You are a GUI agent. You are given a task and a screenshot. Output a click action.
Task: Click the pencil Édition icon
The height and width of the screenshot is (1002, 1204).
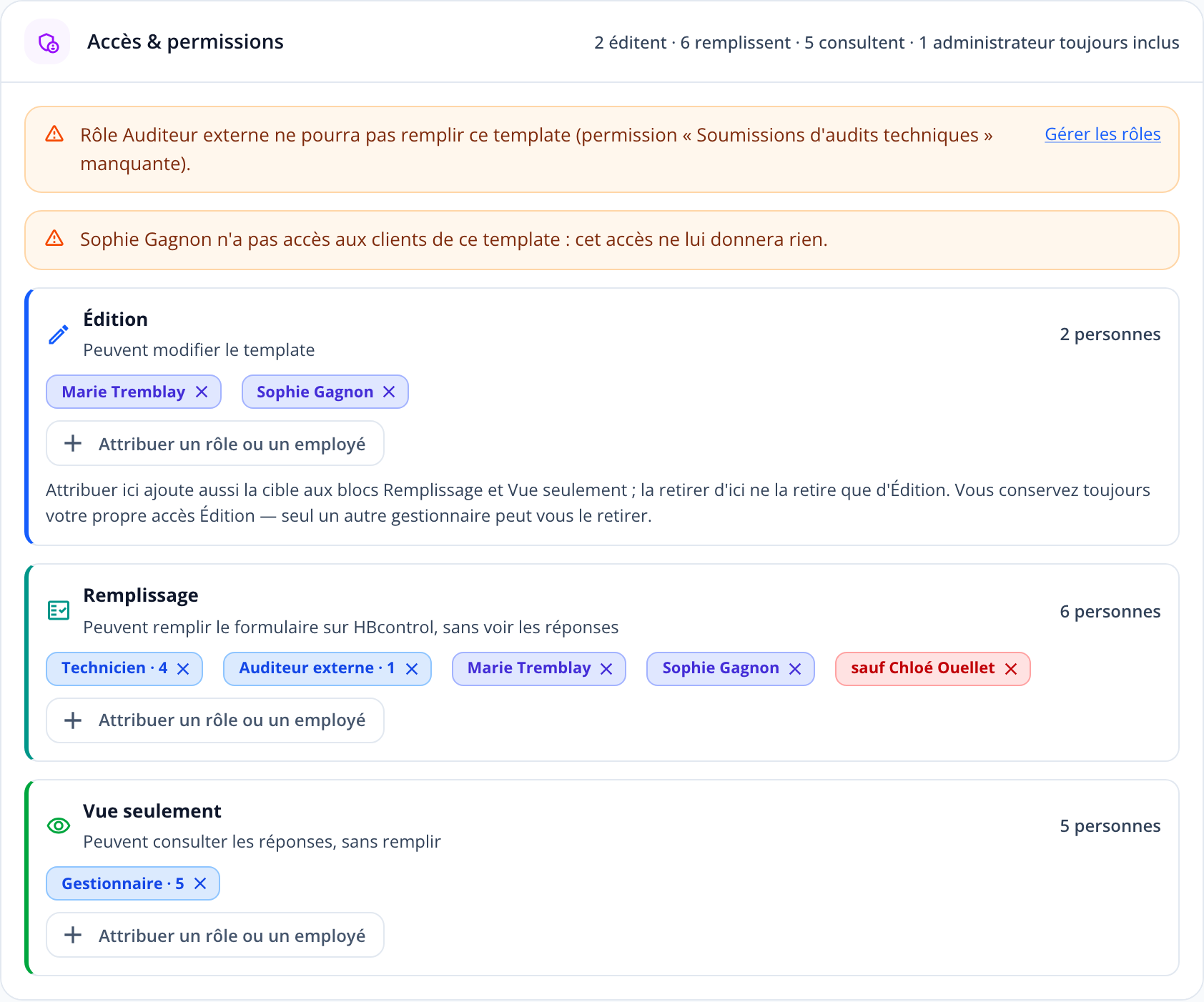pyautogui.click(x=59, y=334)
